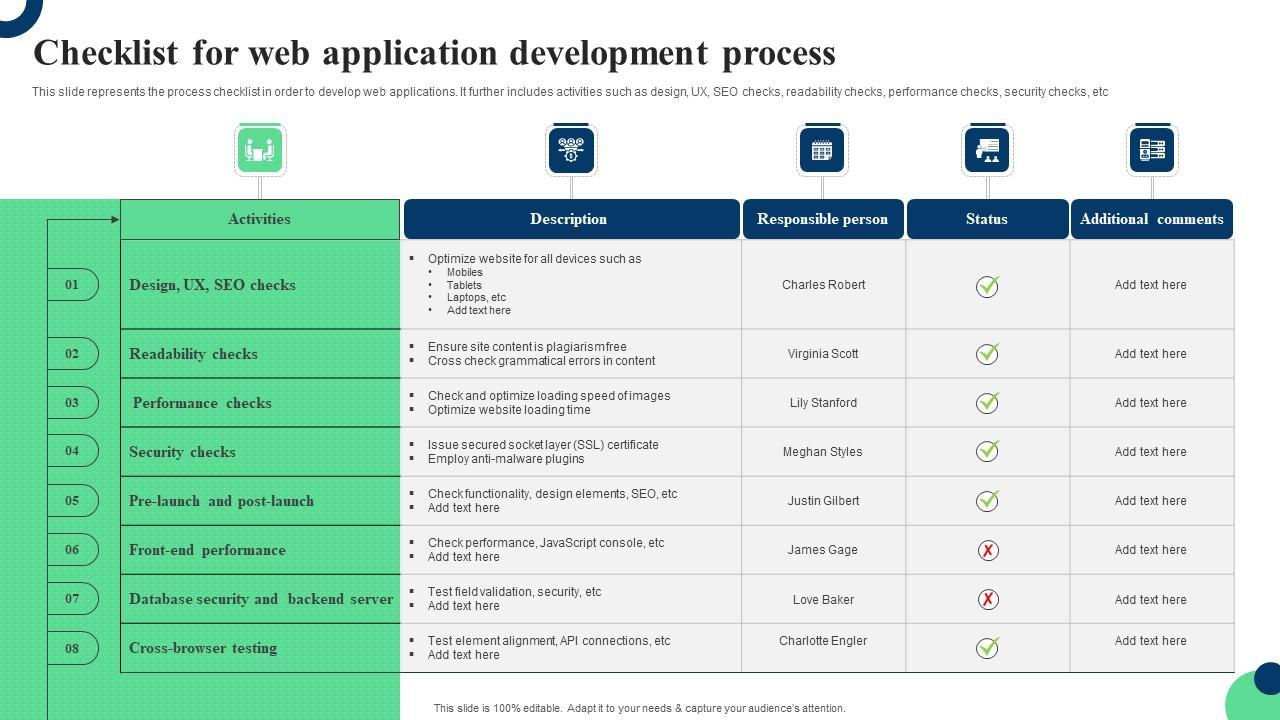The height and width of the screenshot is (720, 1280).
Task: Click 'Test field validation, security, etc'
Action: (514, 592)
